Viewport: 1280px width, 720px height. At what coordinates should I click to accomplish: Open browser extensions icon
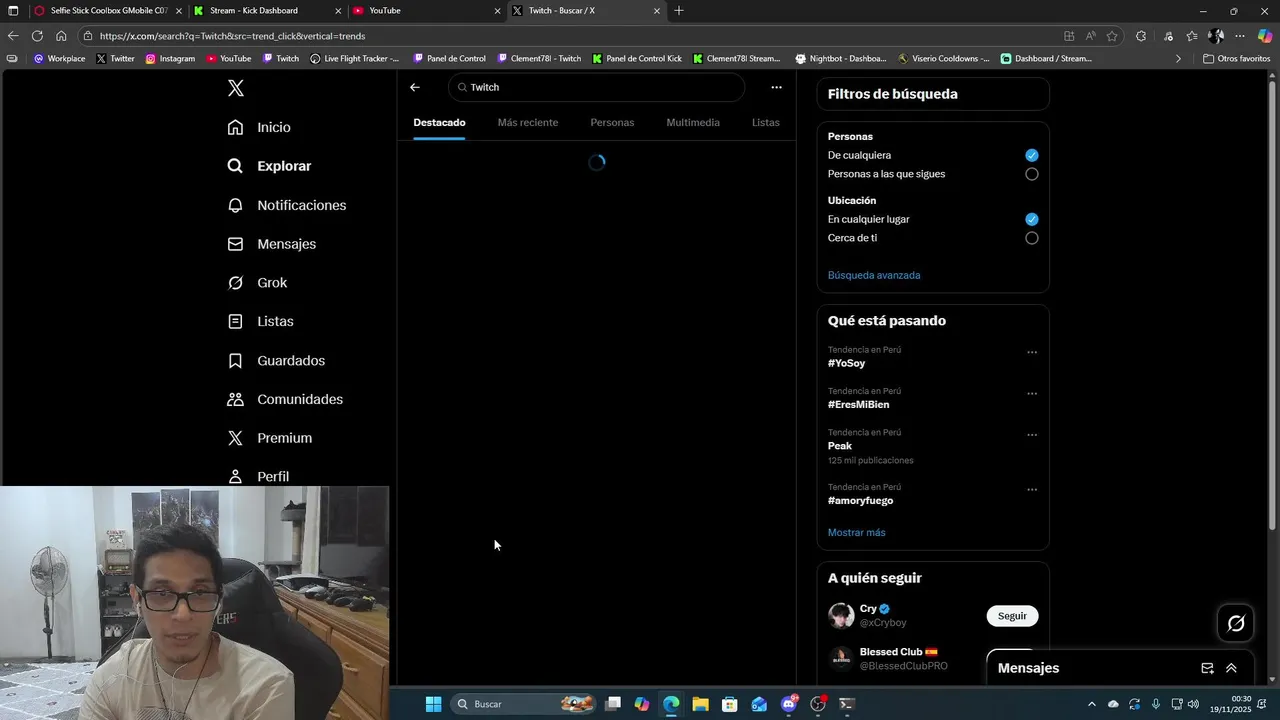[1141, 36]
